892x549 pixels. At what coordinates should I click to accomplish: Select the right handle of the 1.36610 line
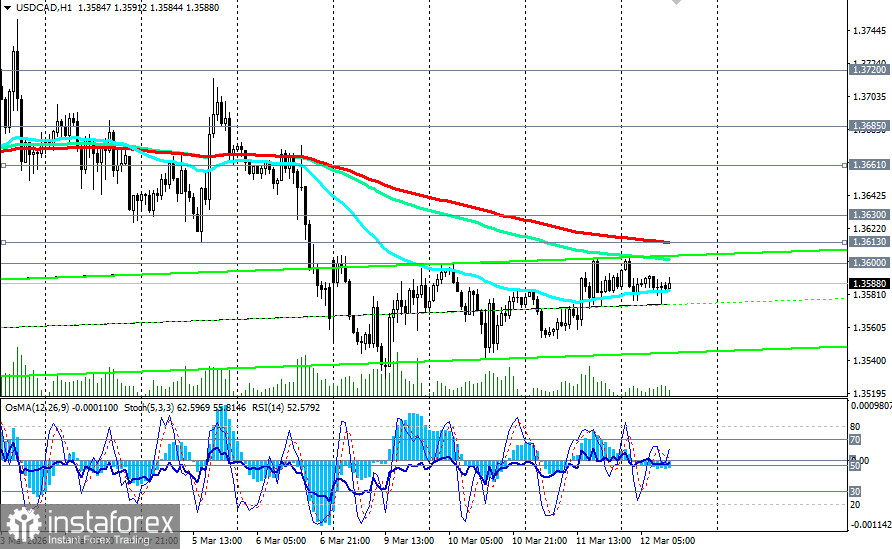tap(844, 165)
